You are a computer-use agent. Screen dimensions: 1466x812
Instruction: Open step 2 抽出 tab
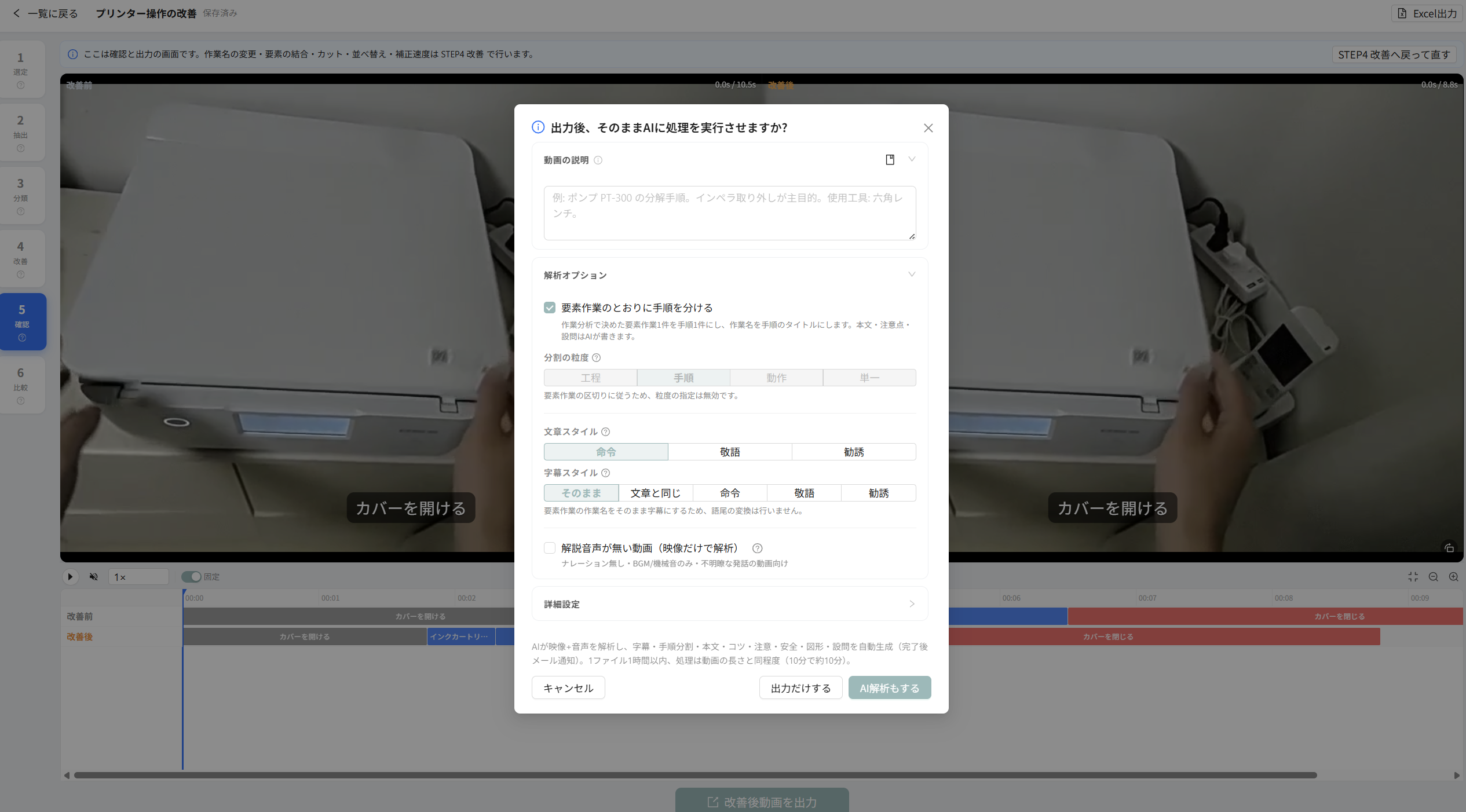coord(21,132)
